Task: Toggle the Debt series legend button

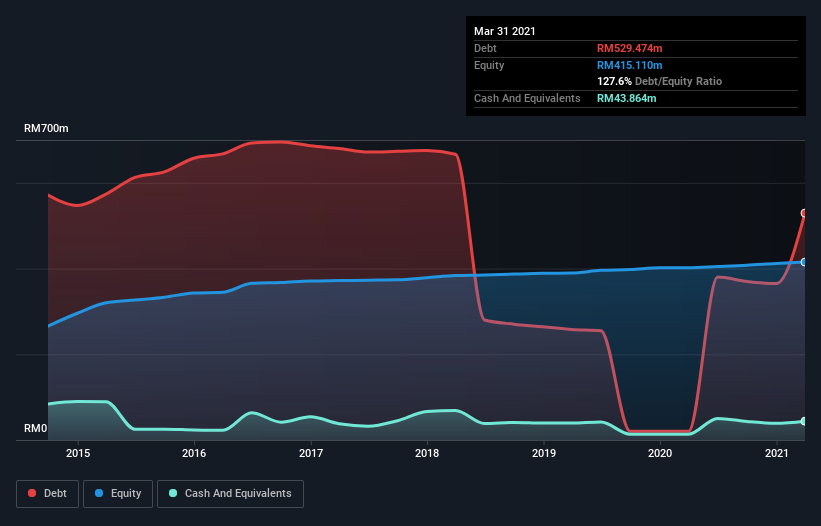Action: [x=48, y=494]
